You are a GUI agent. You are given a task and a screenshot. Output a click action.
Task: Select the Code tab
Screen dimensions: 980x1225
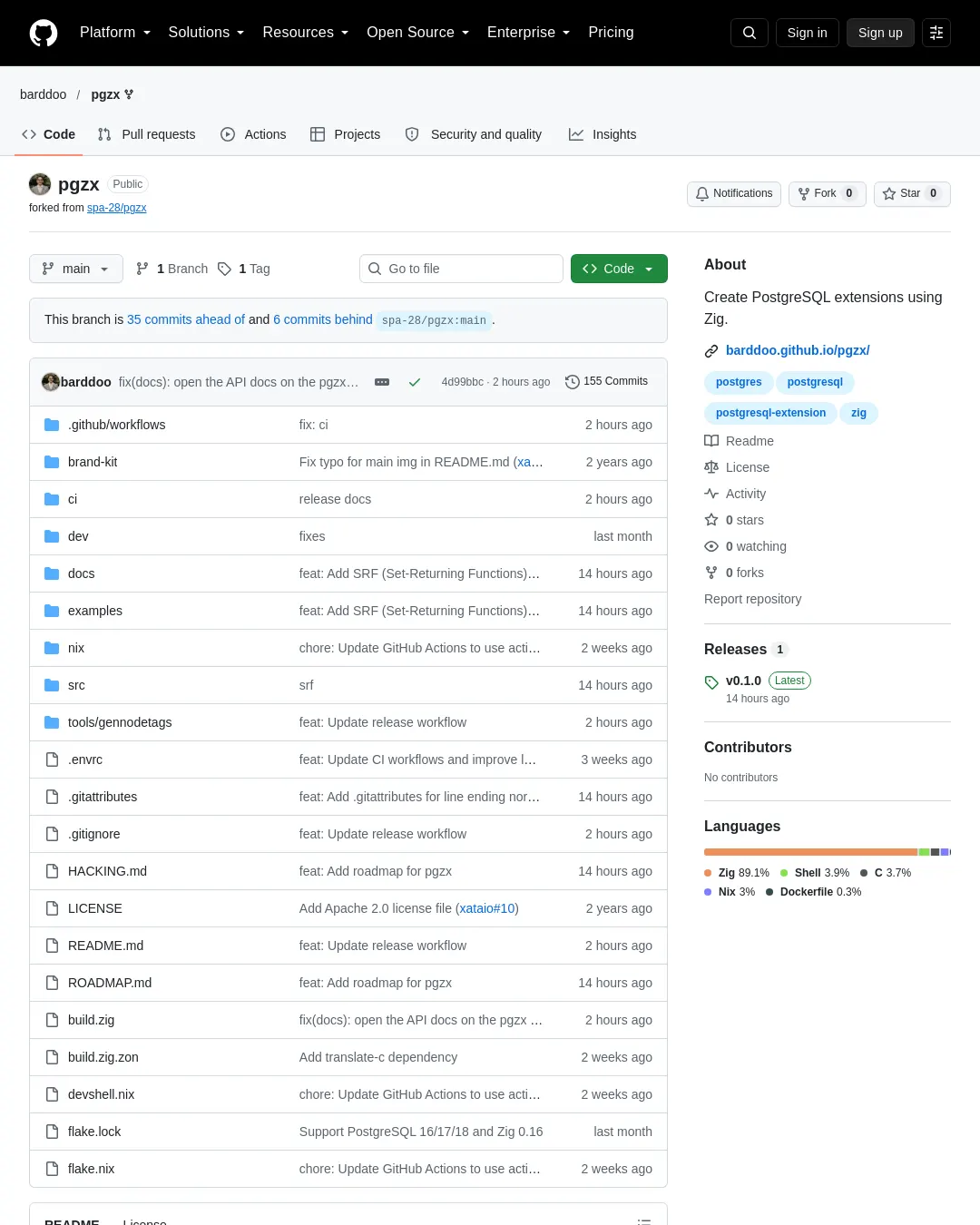(x=49, y=134)
